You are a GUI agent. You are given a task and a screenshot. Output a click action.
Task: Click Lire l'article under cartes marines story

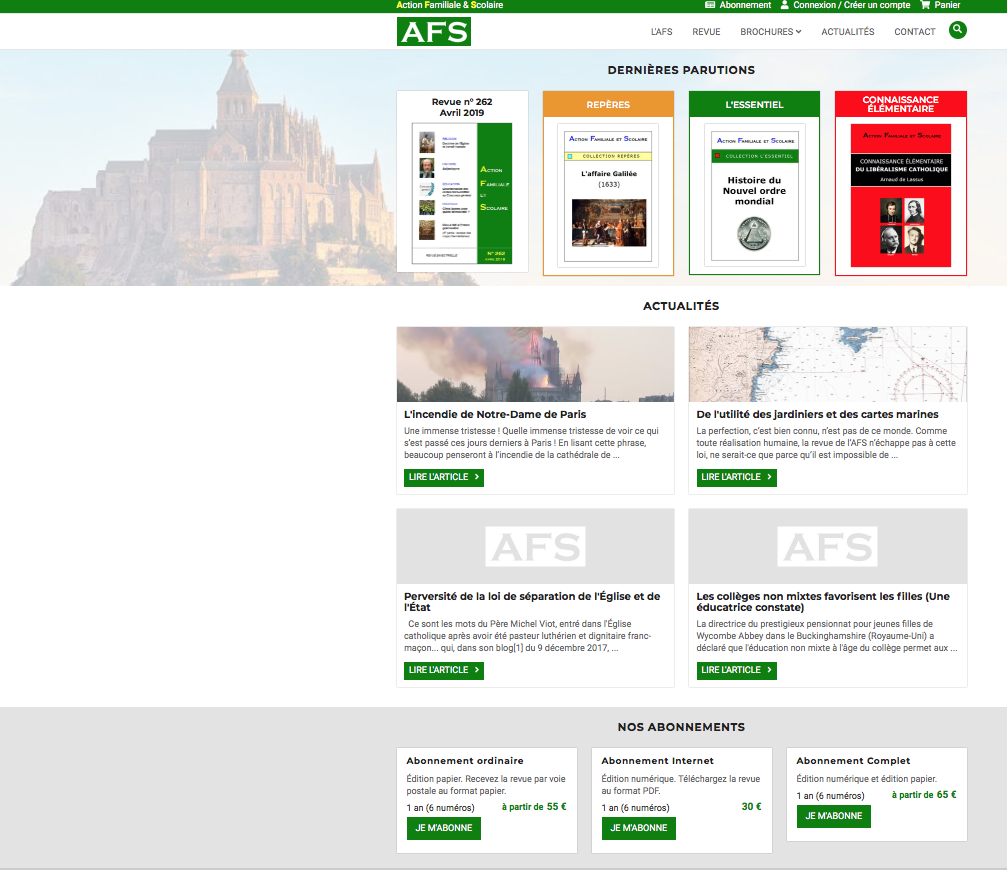(x=736, y=477)
